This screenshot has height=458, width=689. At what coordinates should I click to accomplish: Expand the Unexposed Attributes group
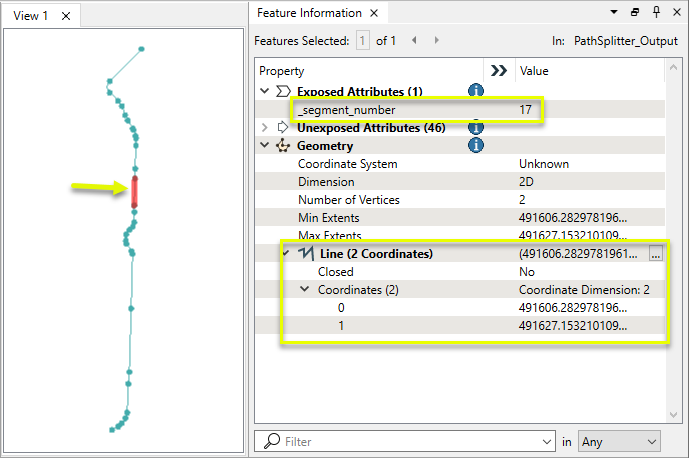[x=265, y=127]
